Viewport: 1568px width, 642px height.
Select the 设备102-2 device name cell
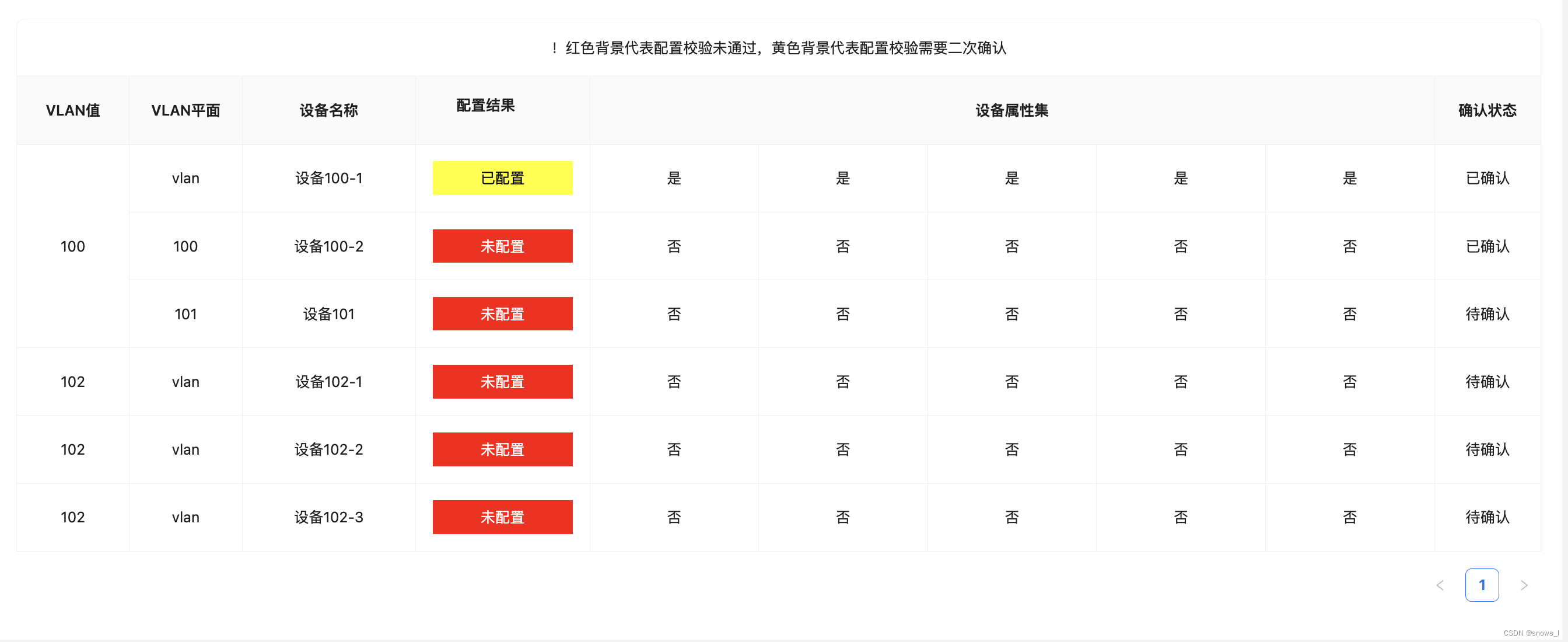328,449
